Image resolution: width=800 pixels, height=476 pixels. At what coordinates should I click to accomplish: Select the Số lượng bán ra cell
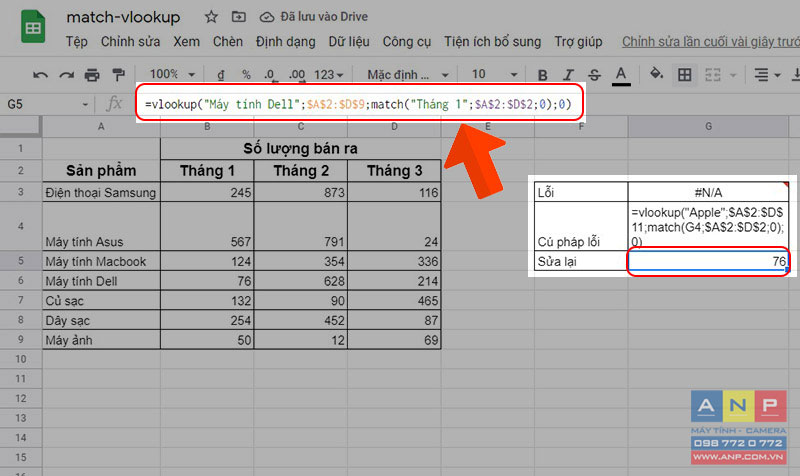[301, 148]
